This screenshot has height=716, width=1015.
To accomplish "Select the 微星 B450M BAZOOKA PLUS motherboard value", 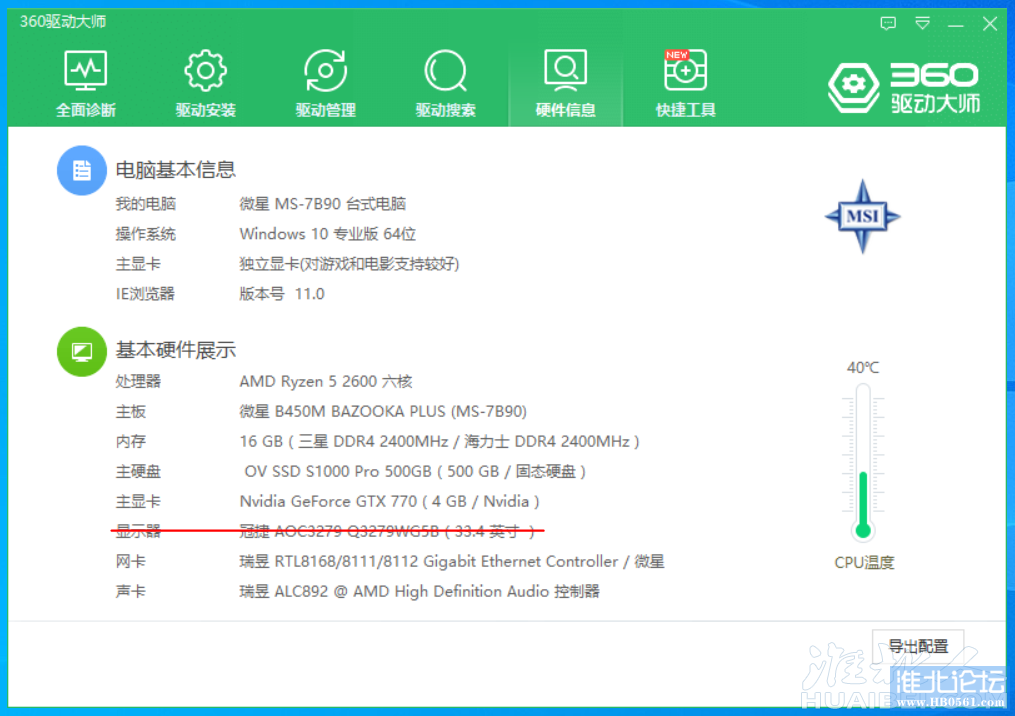I will click(383, 412).
